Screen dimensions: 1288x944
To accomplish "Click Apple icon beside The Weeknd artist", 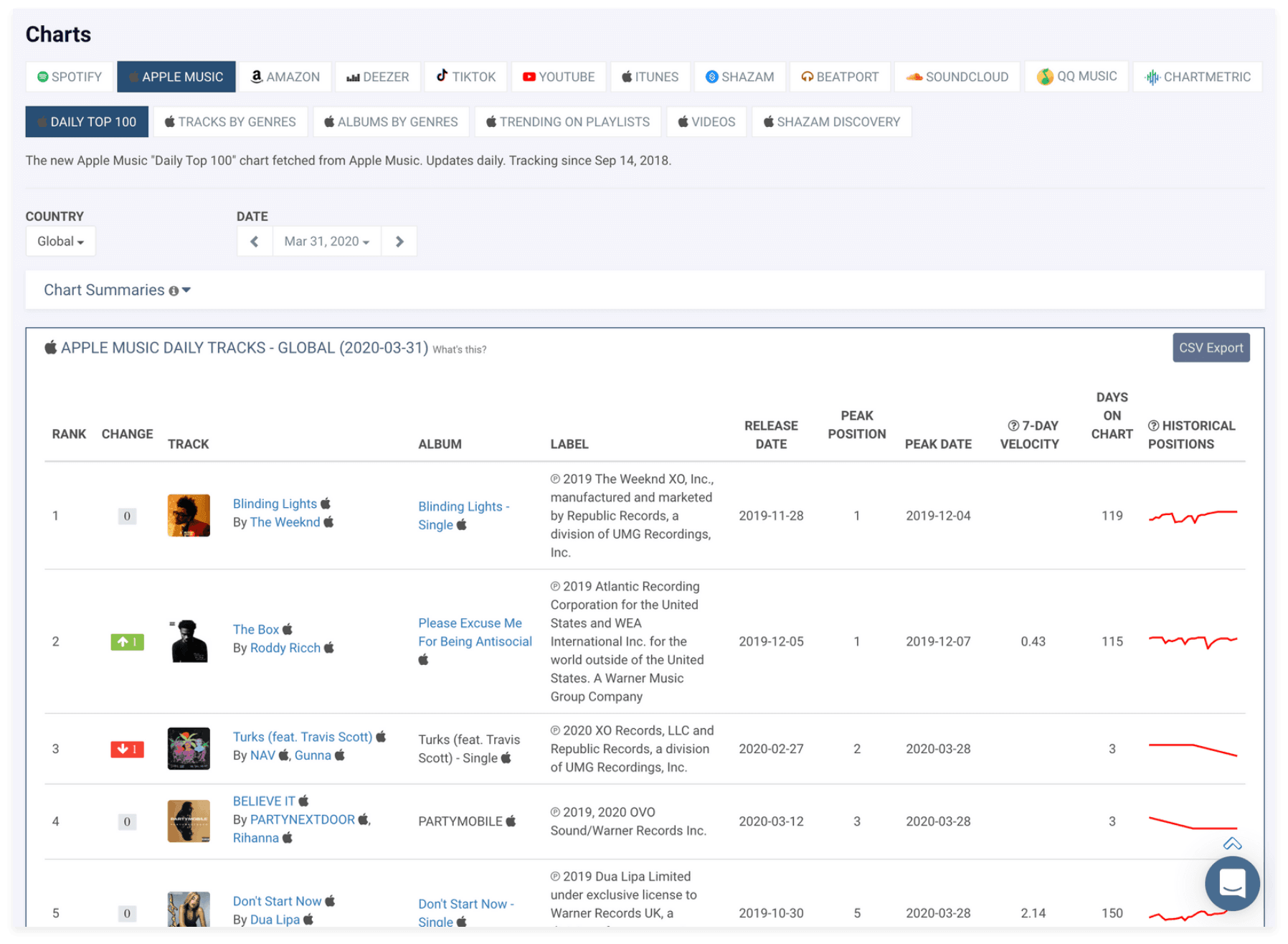I will [x=329, y=521].
